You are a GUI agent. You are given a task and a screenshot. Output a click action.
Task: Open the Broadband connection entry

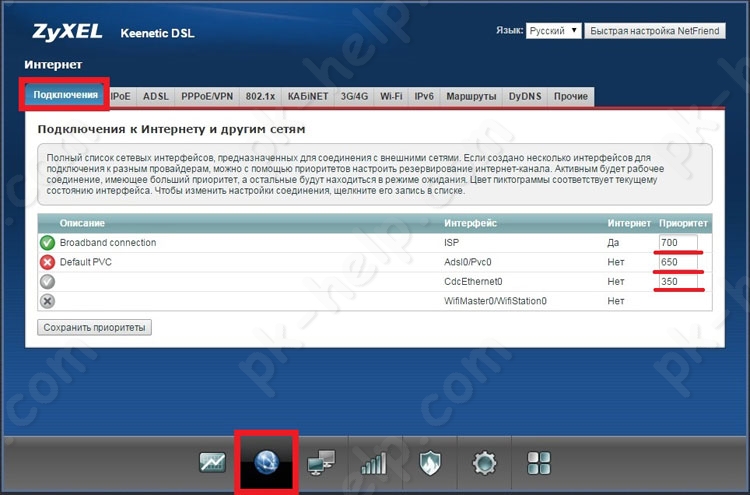(x=108, y=243)
